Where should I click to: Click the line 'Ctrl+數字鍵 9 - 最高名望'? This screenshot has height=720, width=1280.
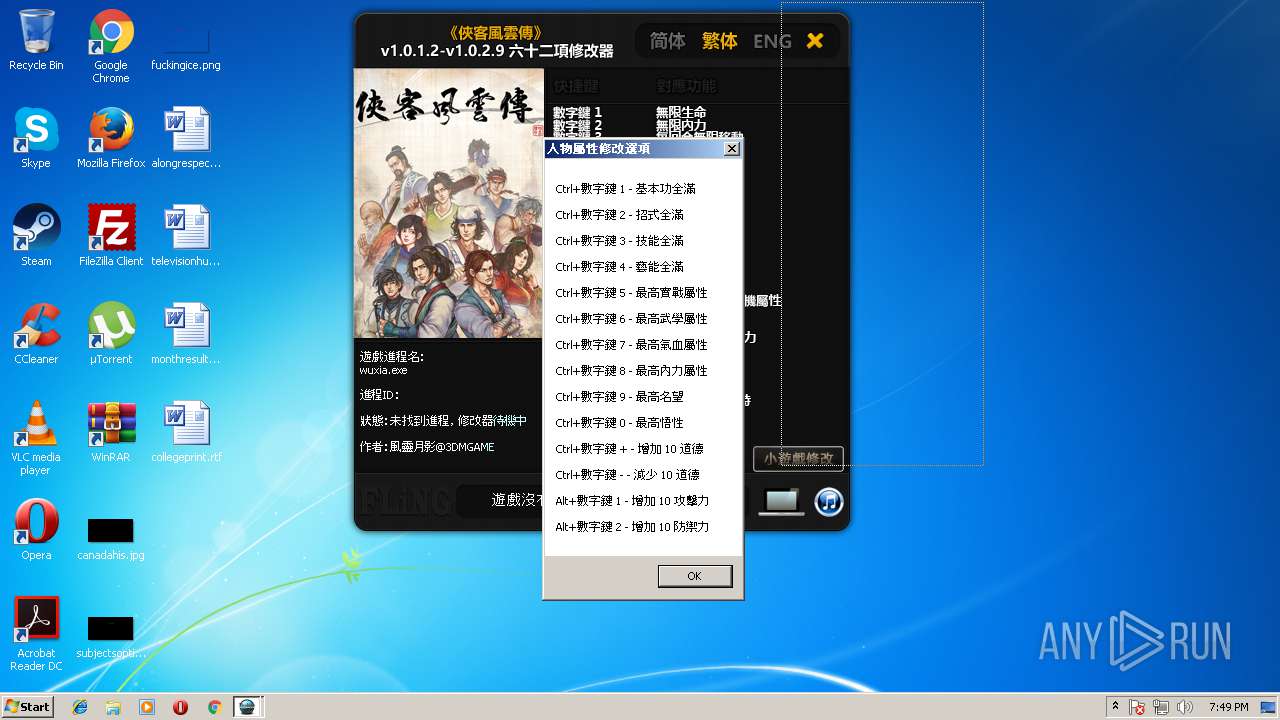pyautogui.click(x=619, y=397)
